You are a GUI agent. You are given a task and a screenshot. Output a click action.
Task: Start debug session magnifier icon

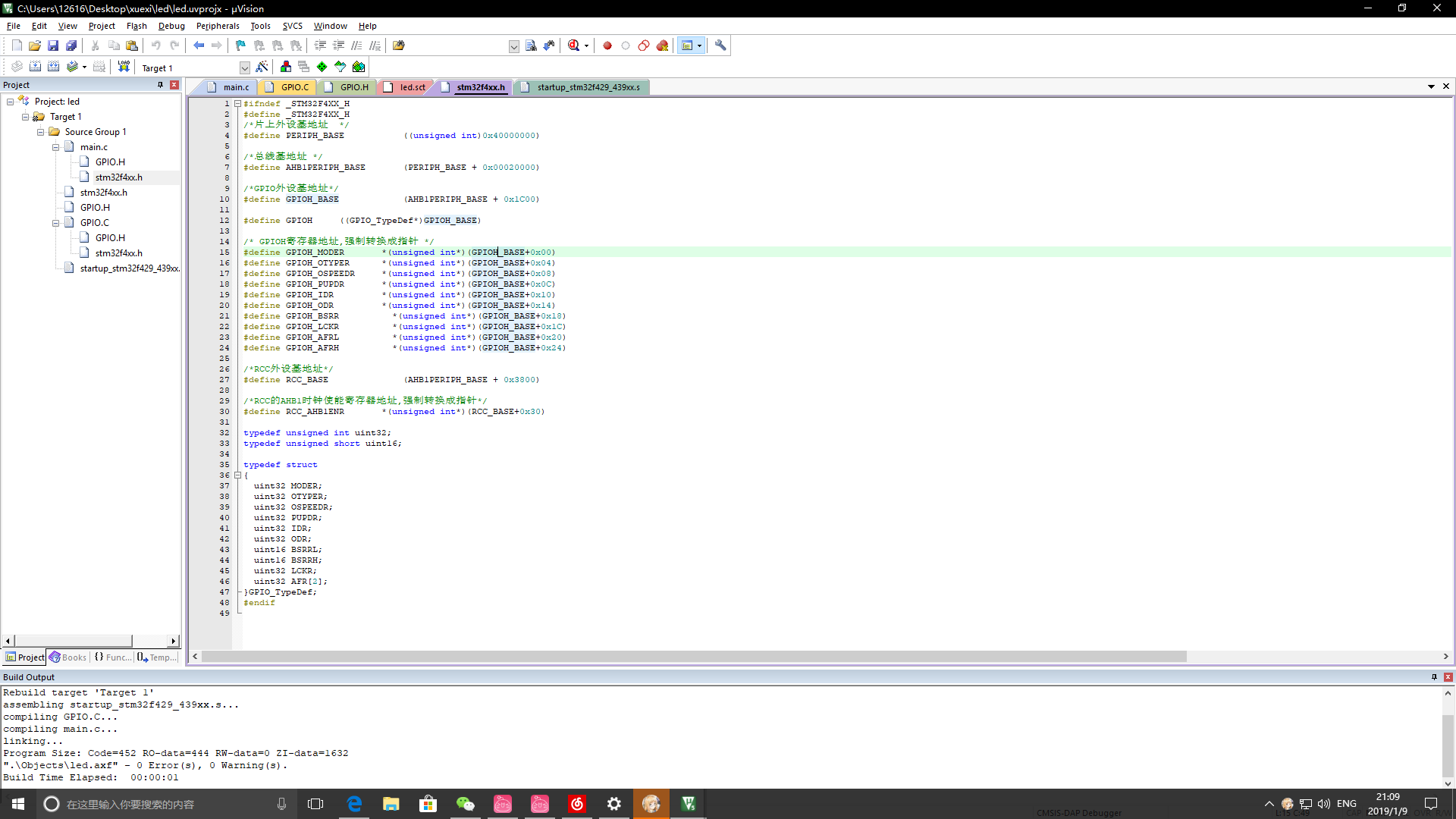coord(574,45)
